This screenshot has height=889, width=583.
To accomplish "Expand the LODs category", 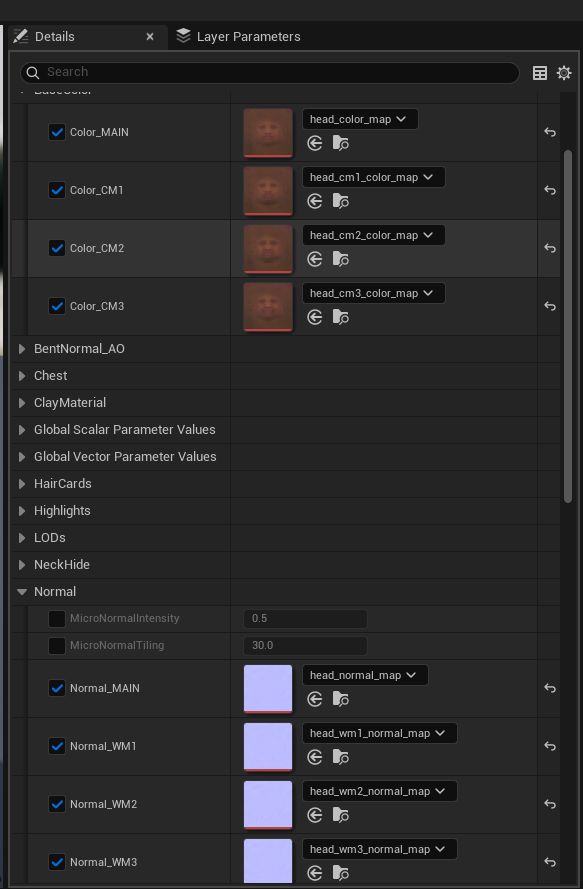I will [22, 537].
